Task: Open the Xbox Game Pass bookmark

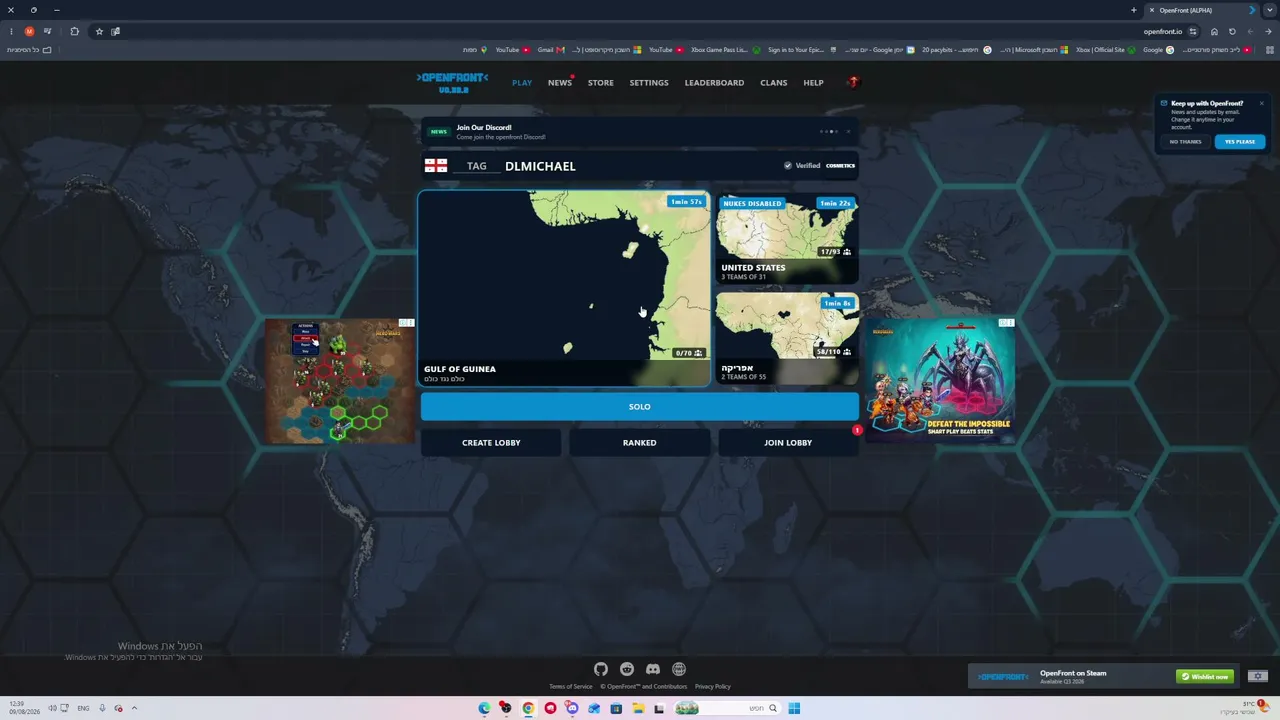Action: click(x=726, y=50)
